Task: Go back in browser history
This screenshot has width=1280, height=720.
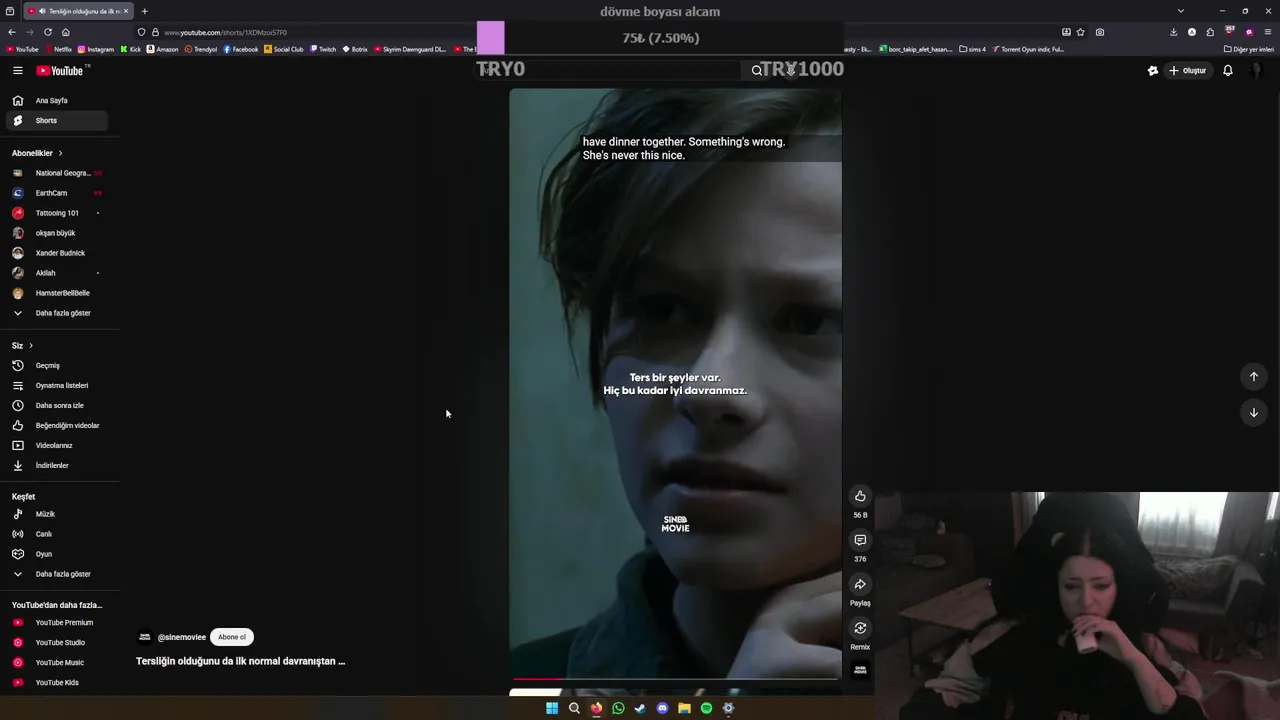Action: (x=12, y=32)
